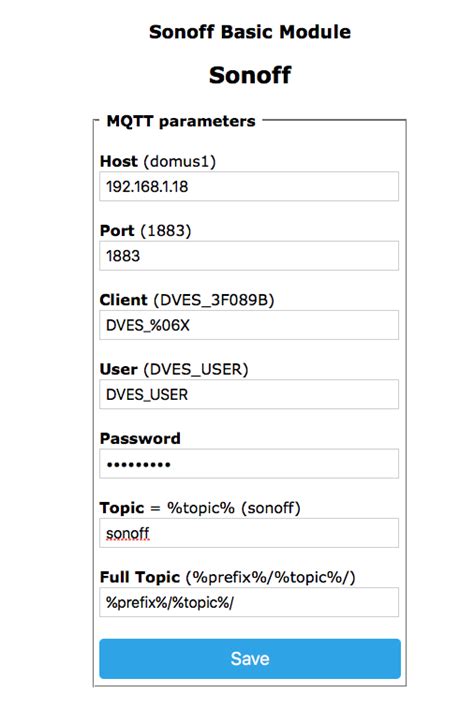
Task: Click the bold Password label
Action: (x=140, y=438)
